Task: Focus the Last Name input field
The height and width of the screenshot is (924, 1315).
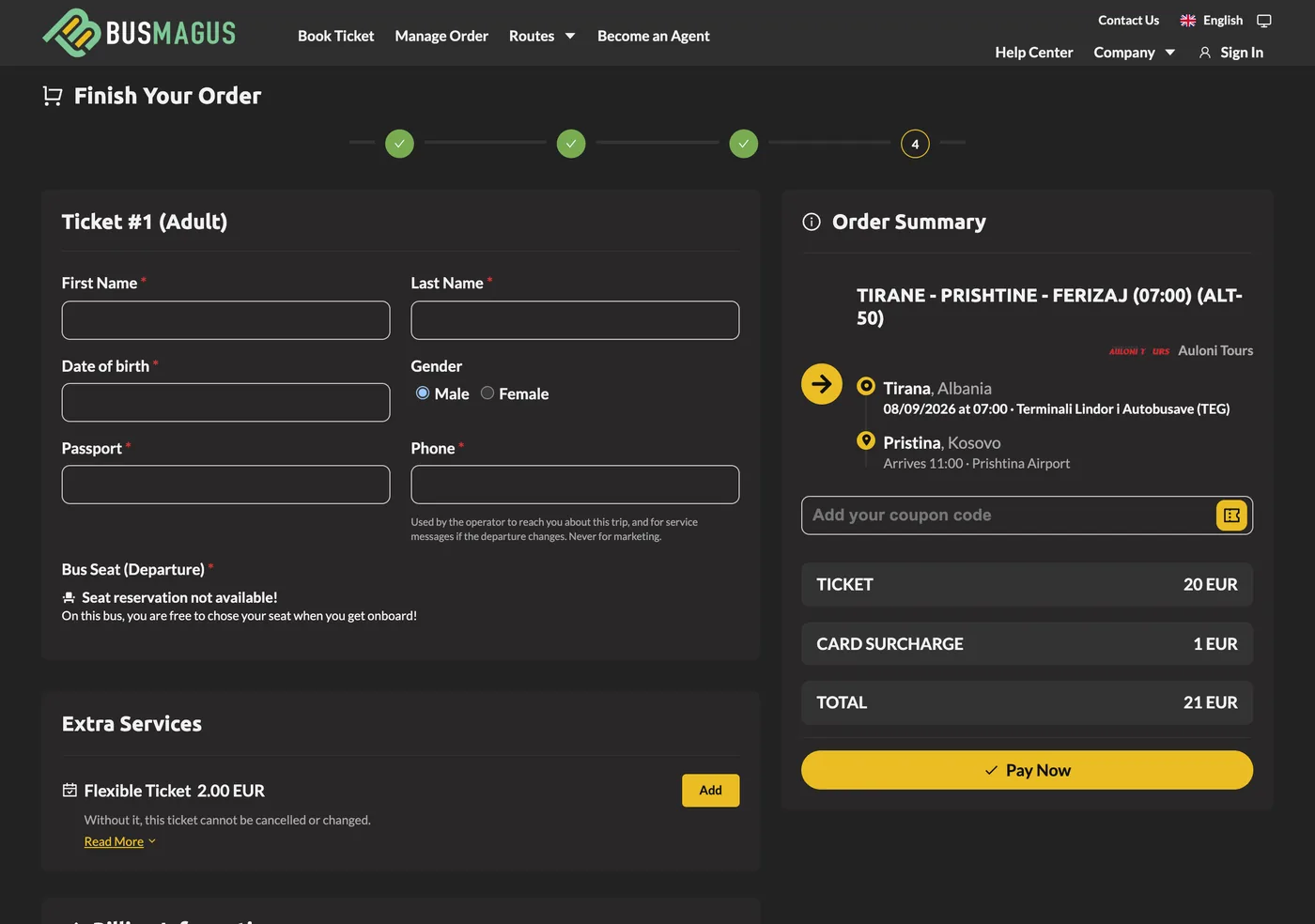Action: tap(575, 320)
